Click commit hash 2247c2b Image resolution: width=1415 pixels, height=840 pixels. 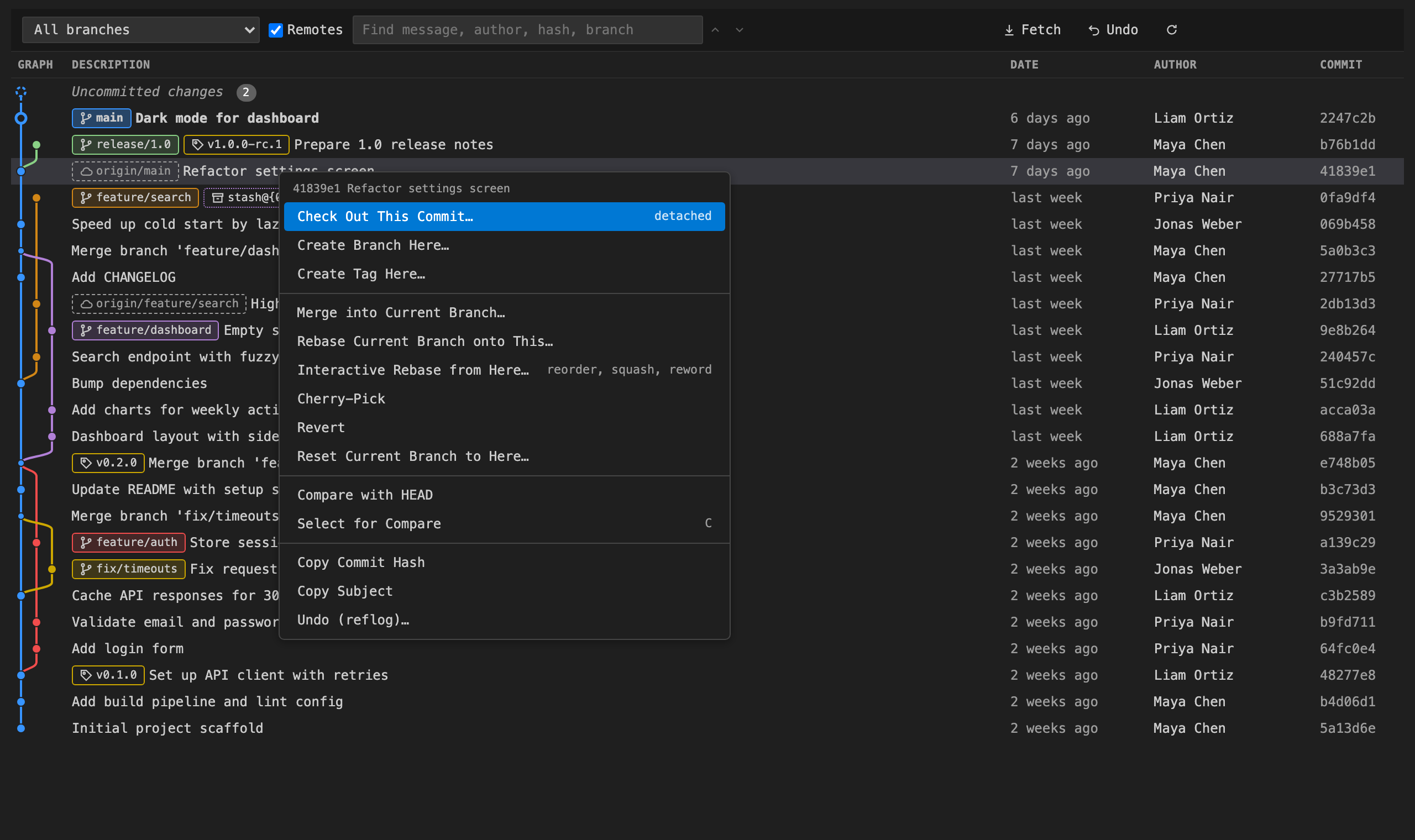point(1347,118)
